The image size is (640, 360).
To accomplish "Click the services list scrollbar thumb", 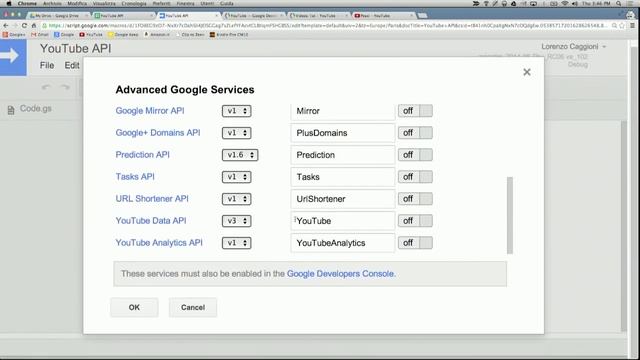I will [x=509, y=215].
